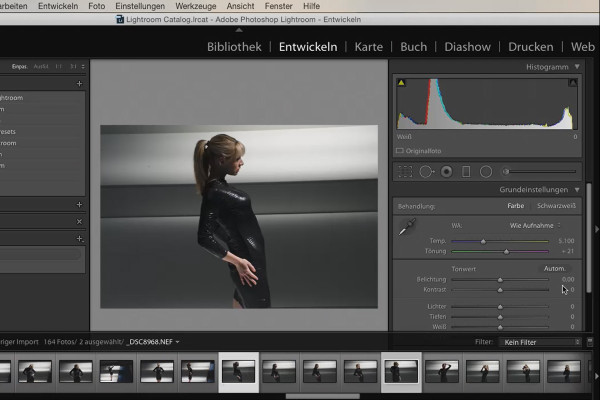The image size is (600, 400).
Task: Open the Wie Aufnahme white balance dropdown
Action: click(535, 225)
